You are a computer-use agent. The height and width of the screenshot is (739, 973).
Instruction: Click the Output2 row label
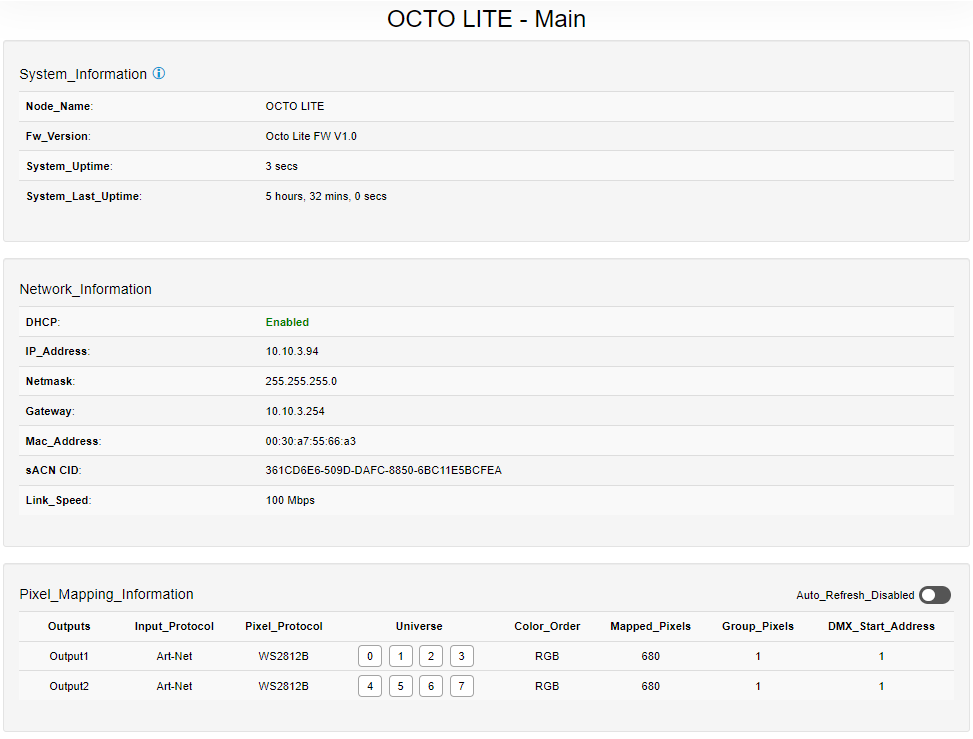coord(69,686)
